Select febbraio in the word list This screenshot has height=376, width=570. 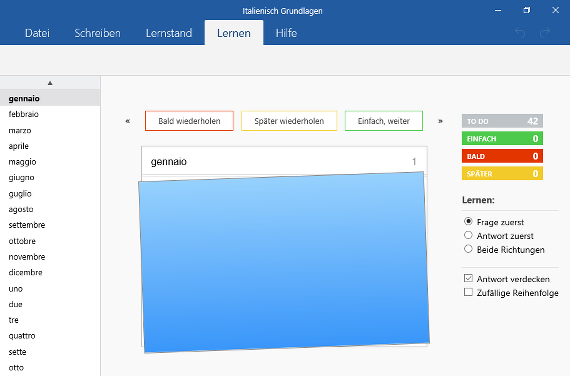click(x=50, y=114)
